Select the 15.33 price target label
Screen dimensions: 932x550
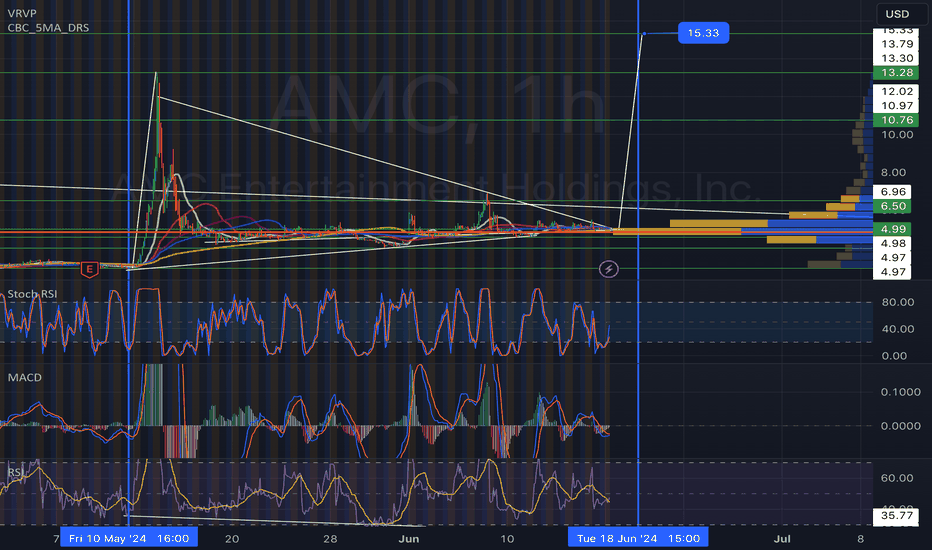click(x=703, y=33)
